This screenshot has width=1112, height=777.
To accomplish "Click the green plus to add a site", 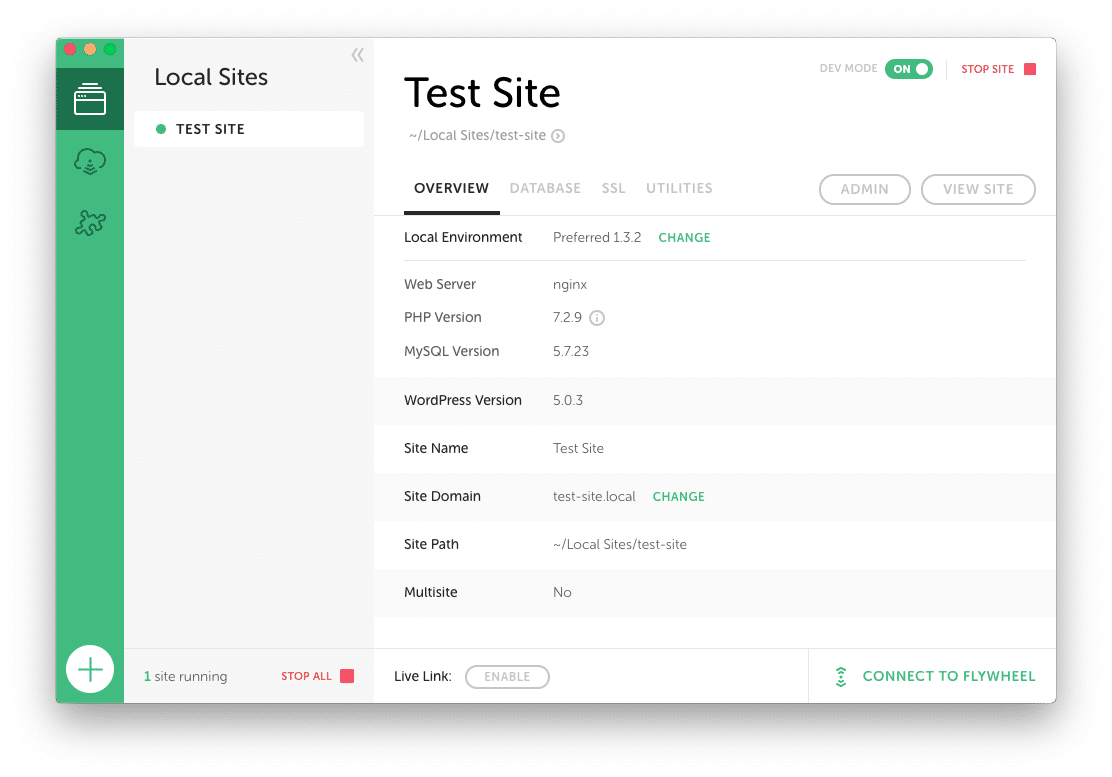I will click(90, 669).
